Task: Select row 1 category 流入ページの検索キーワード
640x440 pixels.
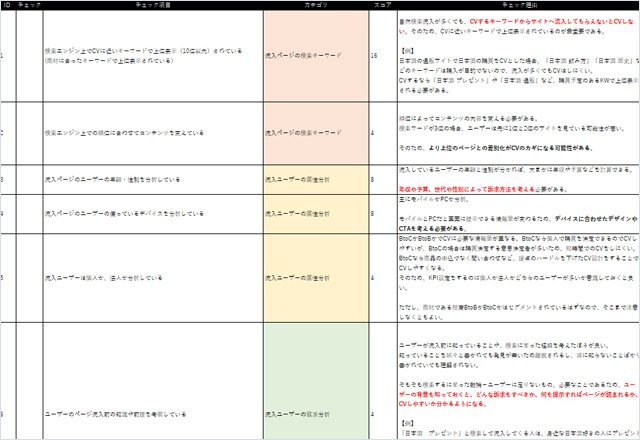Action: pos(316,56)
